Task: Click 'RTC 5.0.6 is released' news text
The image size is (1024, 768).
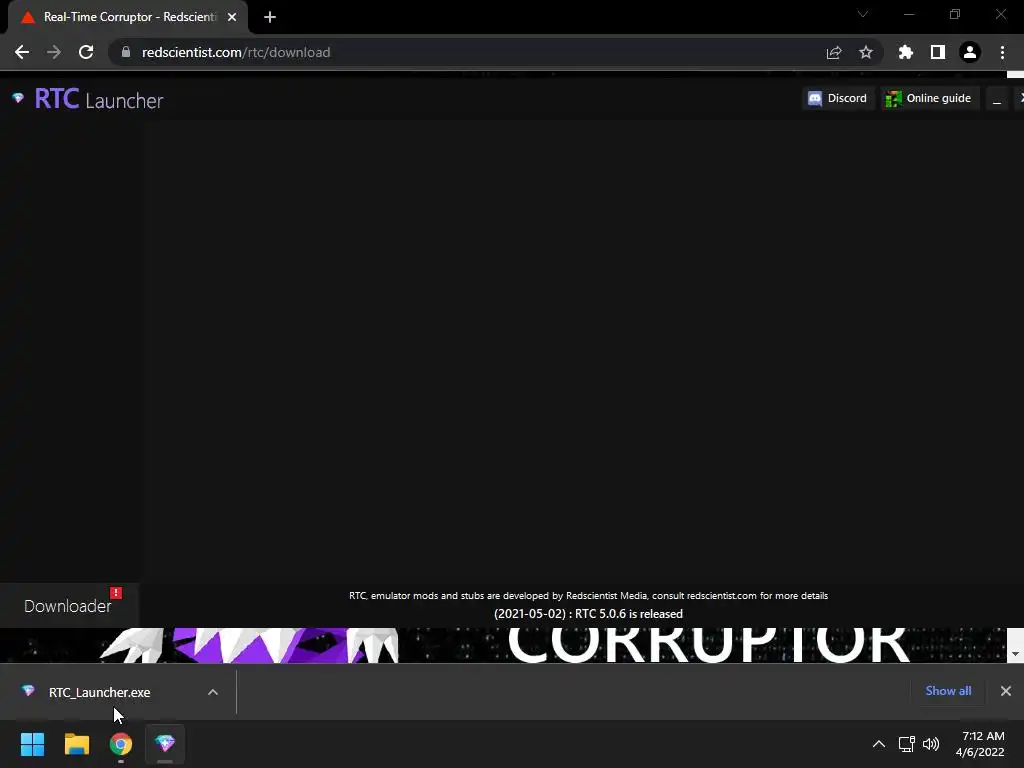Action: click(x=588, y=614)
